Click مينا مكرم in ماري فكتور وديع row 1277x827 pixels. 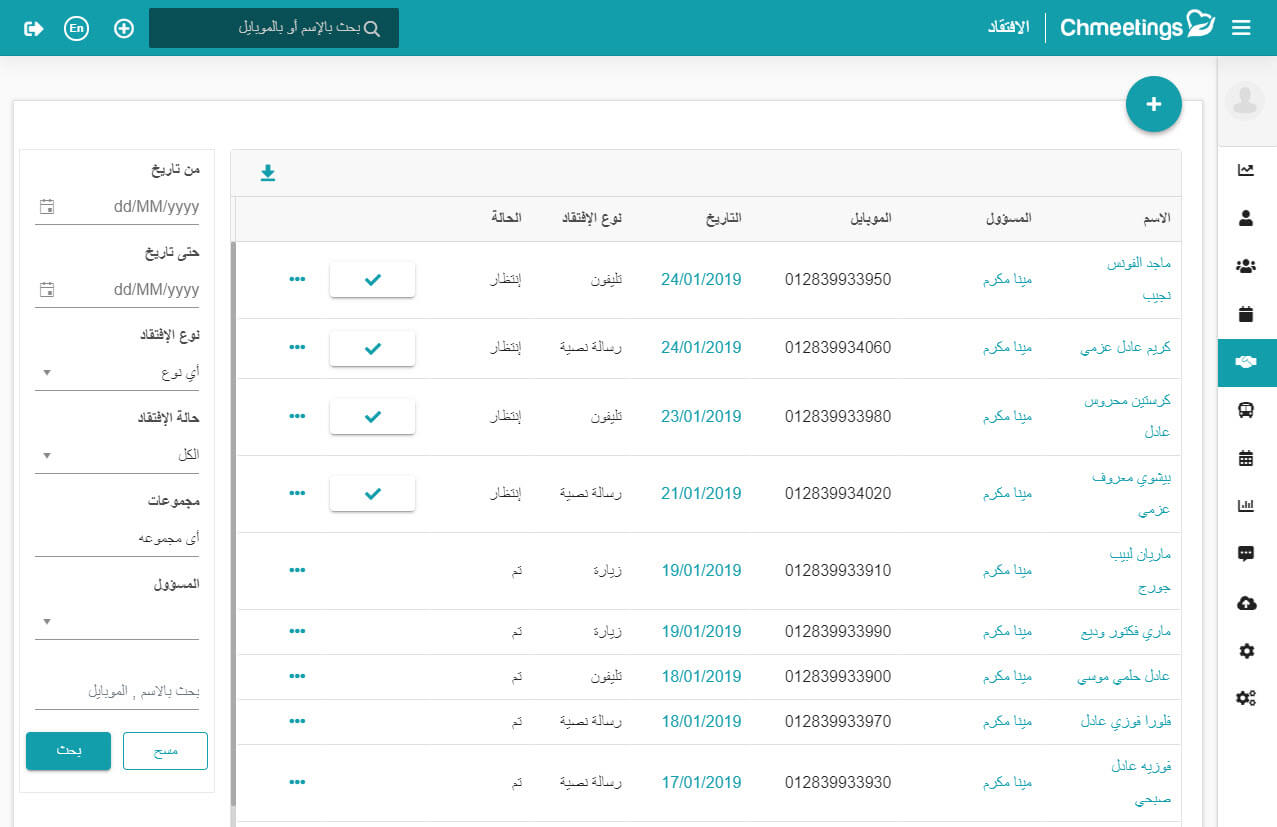tap(1007, 632)
